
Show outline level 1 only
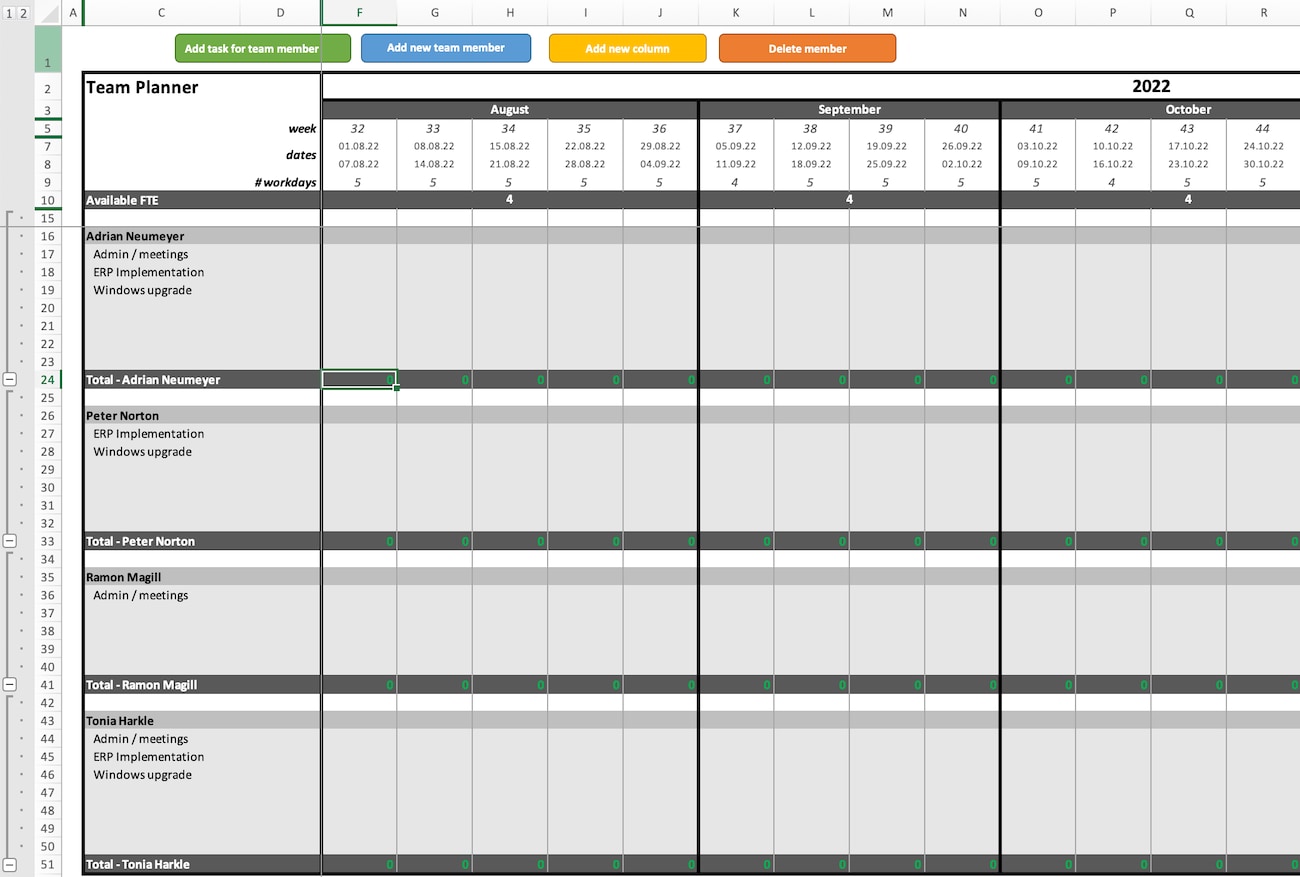[9, 13]
